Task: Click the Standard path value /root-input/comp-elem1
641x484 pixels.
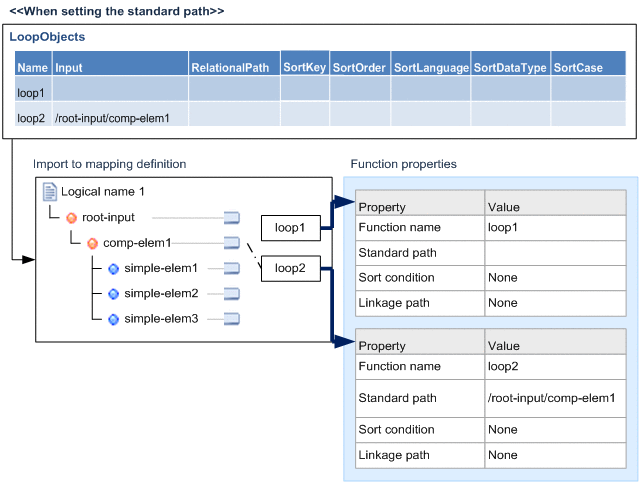Action: [551, 398]
